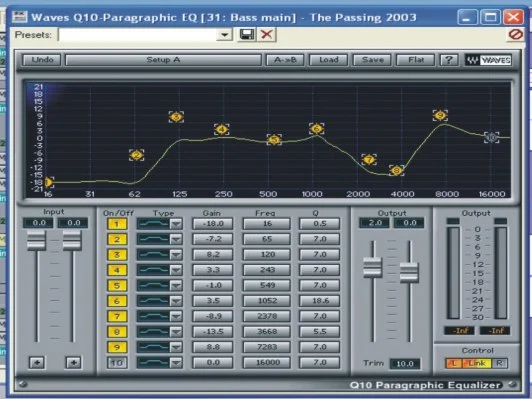The width and height of the screenshot is (532, 399).
Task: Open filter type dropdown for band 1
Action: [176, 224]
